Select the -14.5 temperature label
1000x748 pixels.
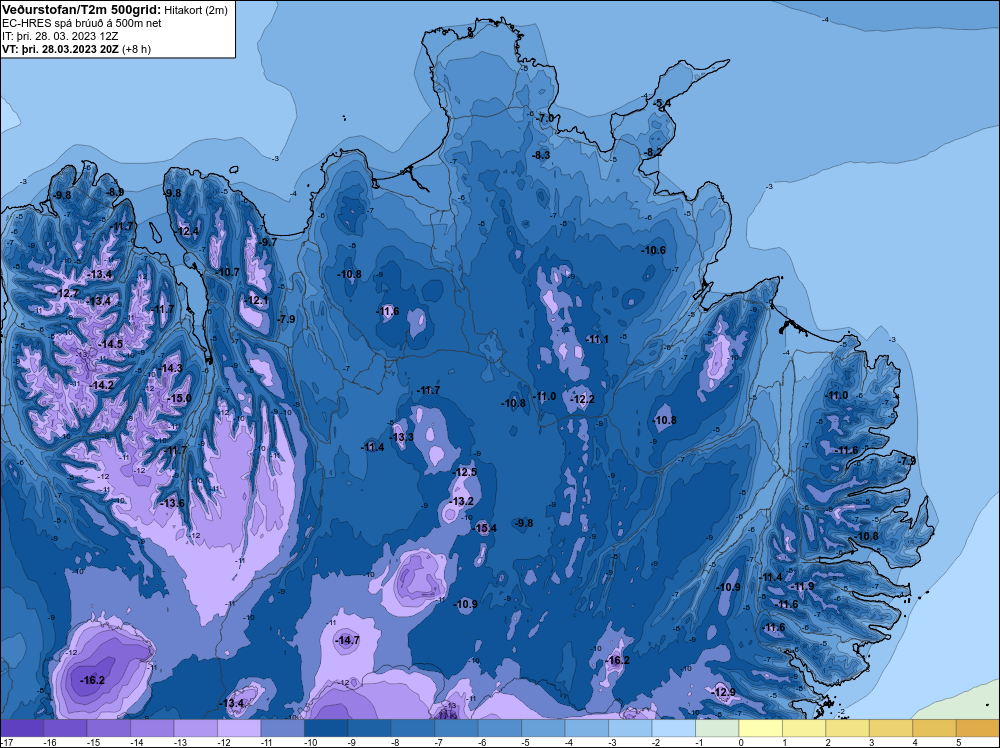click(111, 344)
